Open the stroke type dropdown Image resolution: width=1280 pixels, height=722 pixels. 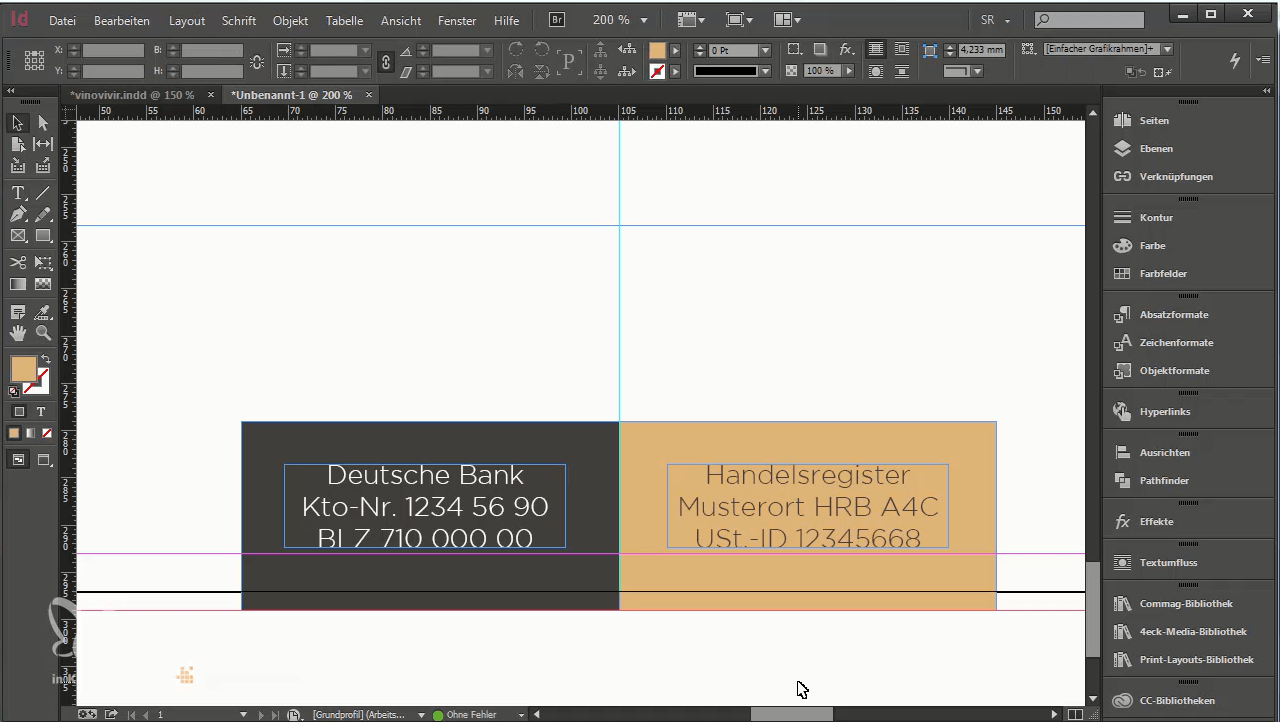(765, 71)
